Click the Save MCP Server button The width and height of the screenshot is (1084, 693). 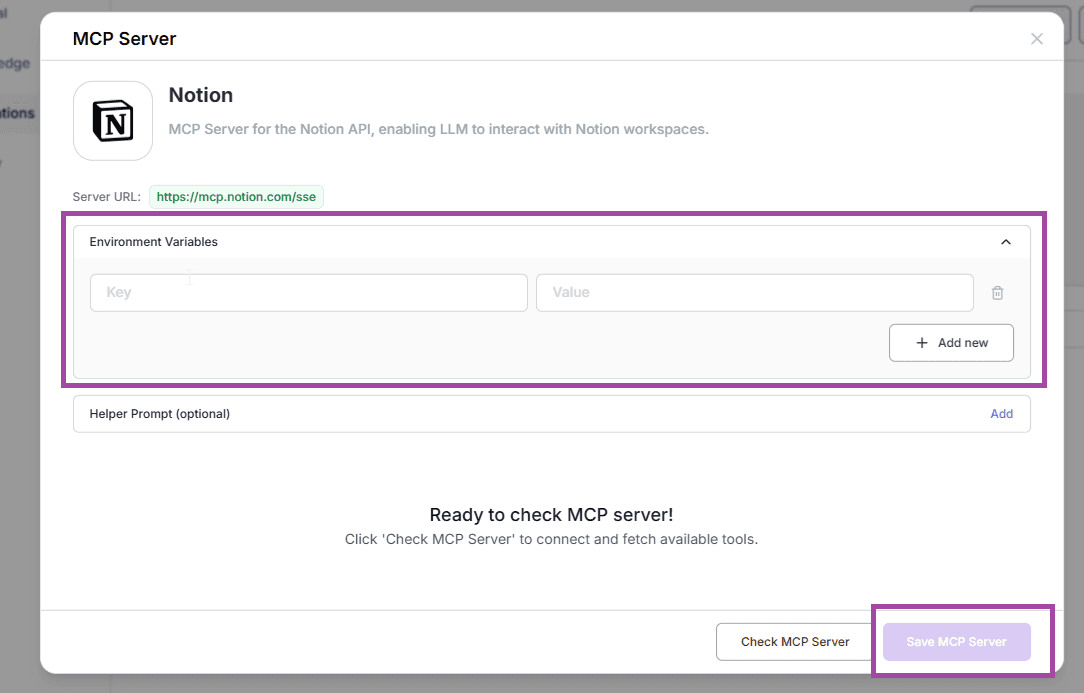(956, 642)
